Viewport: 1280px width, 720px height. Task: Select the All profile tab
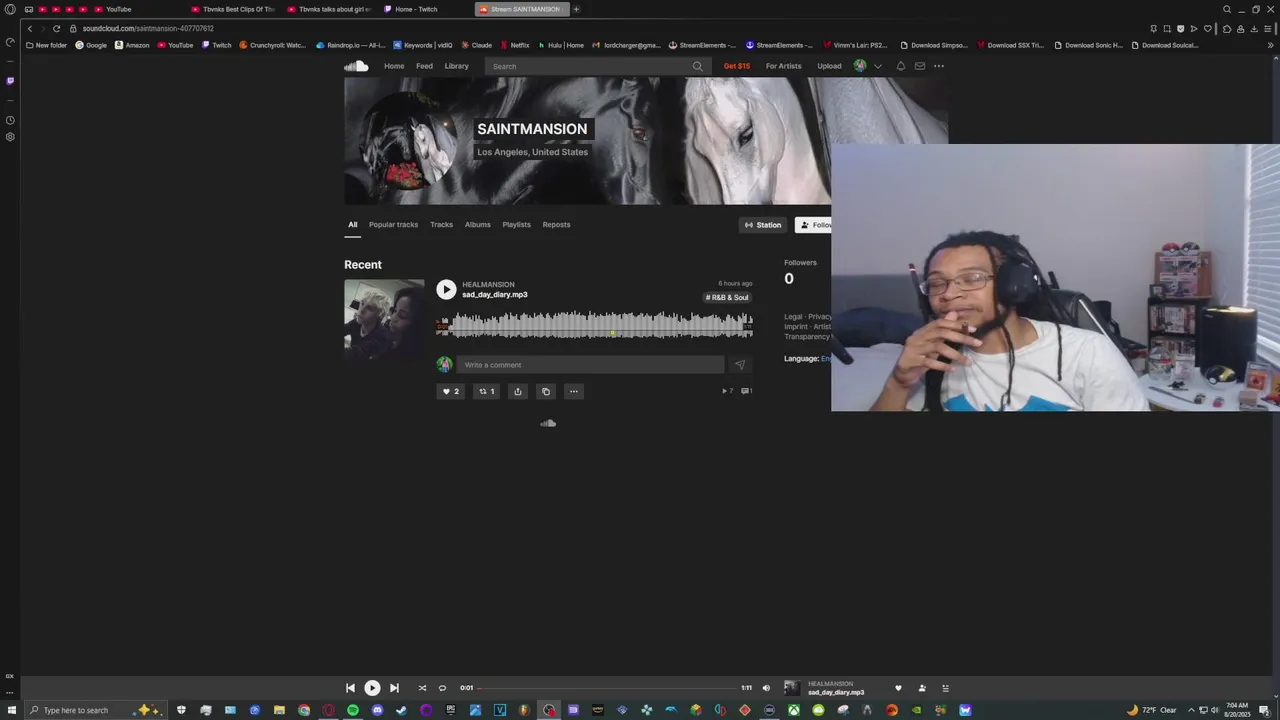(x=352, y=224)
